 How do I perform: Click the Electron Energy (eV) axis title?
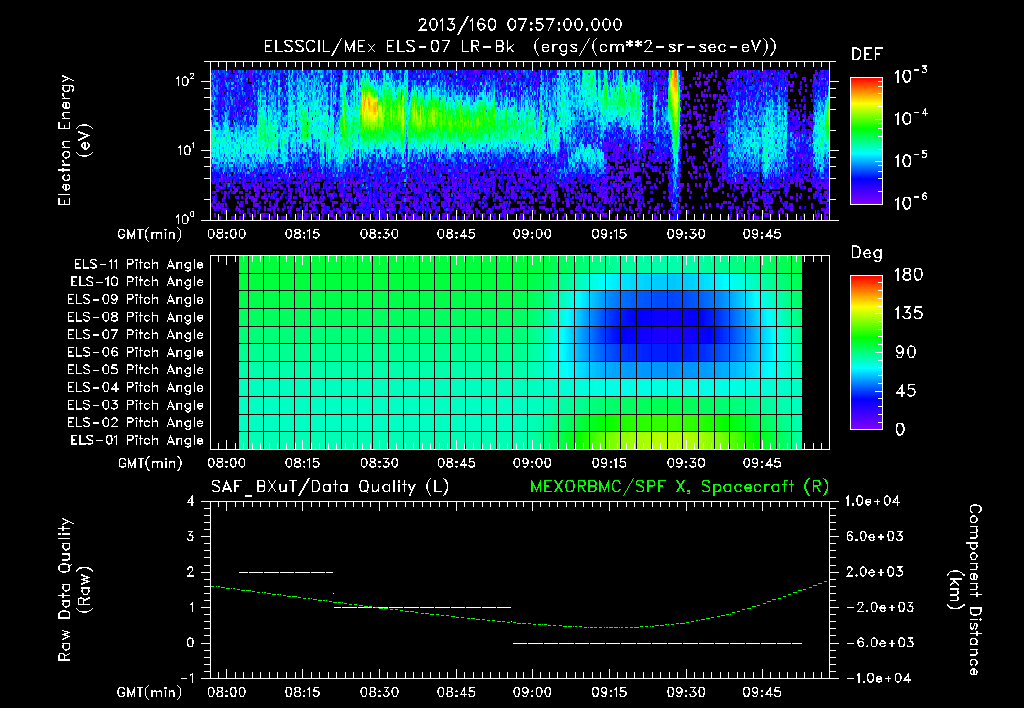tap(74, 140)
